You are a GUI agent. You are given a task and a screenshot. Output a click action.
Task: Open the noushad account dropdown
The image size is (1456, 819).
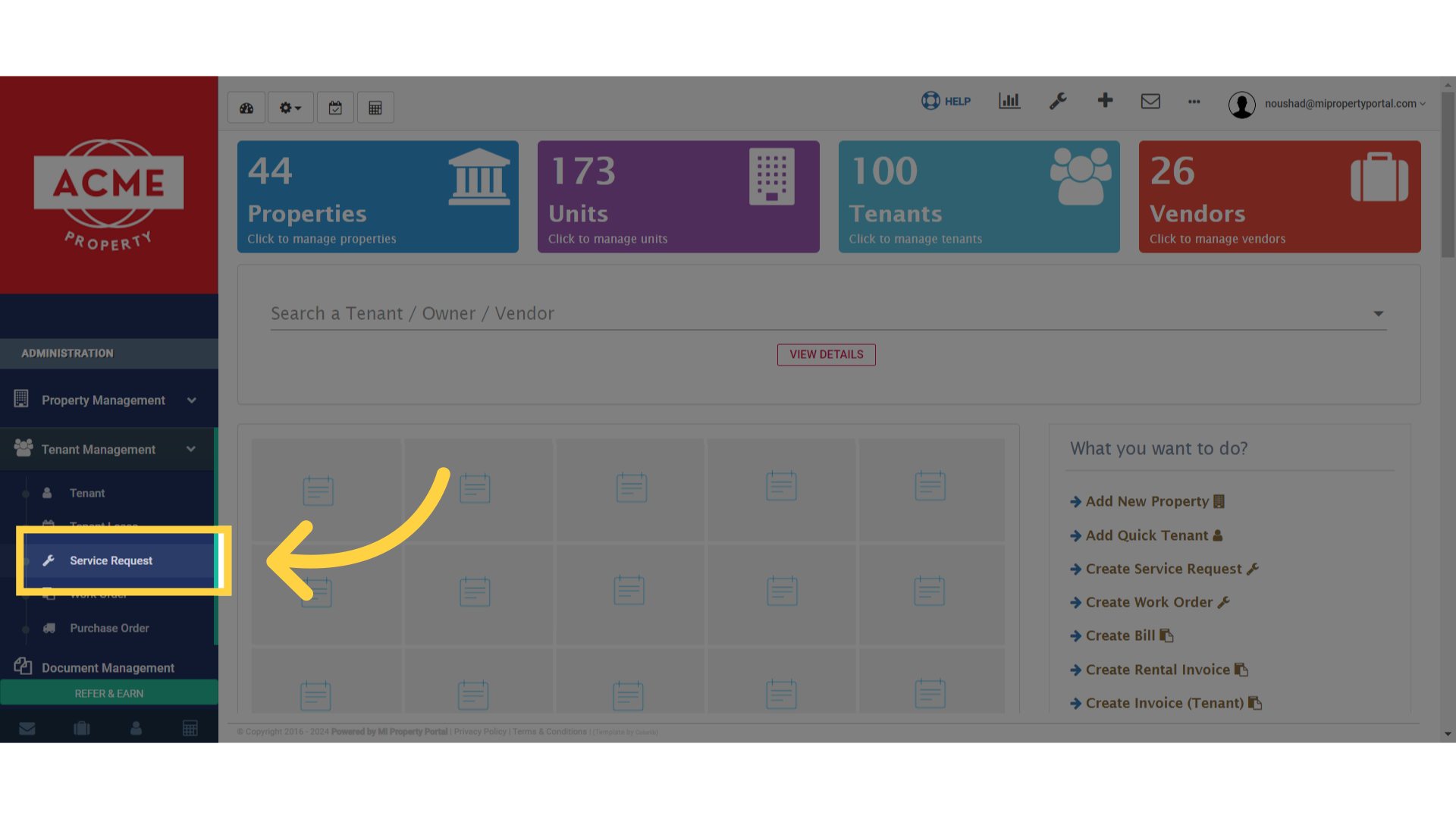tap(1345, 104)
